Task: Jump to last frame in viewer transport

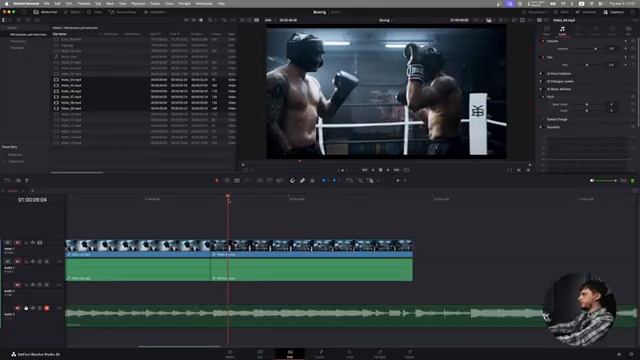Action: pyautogui.click(x=396, y=170)
